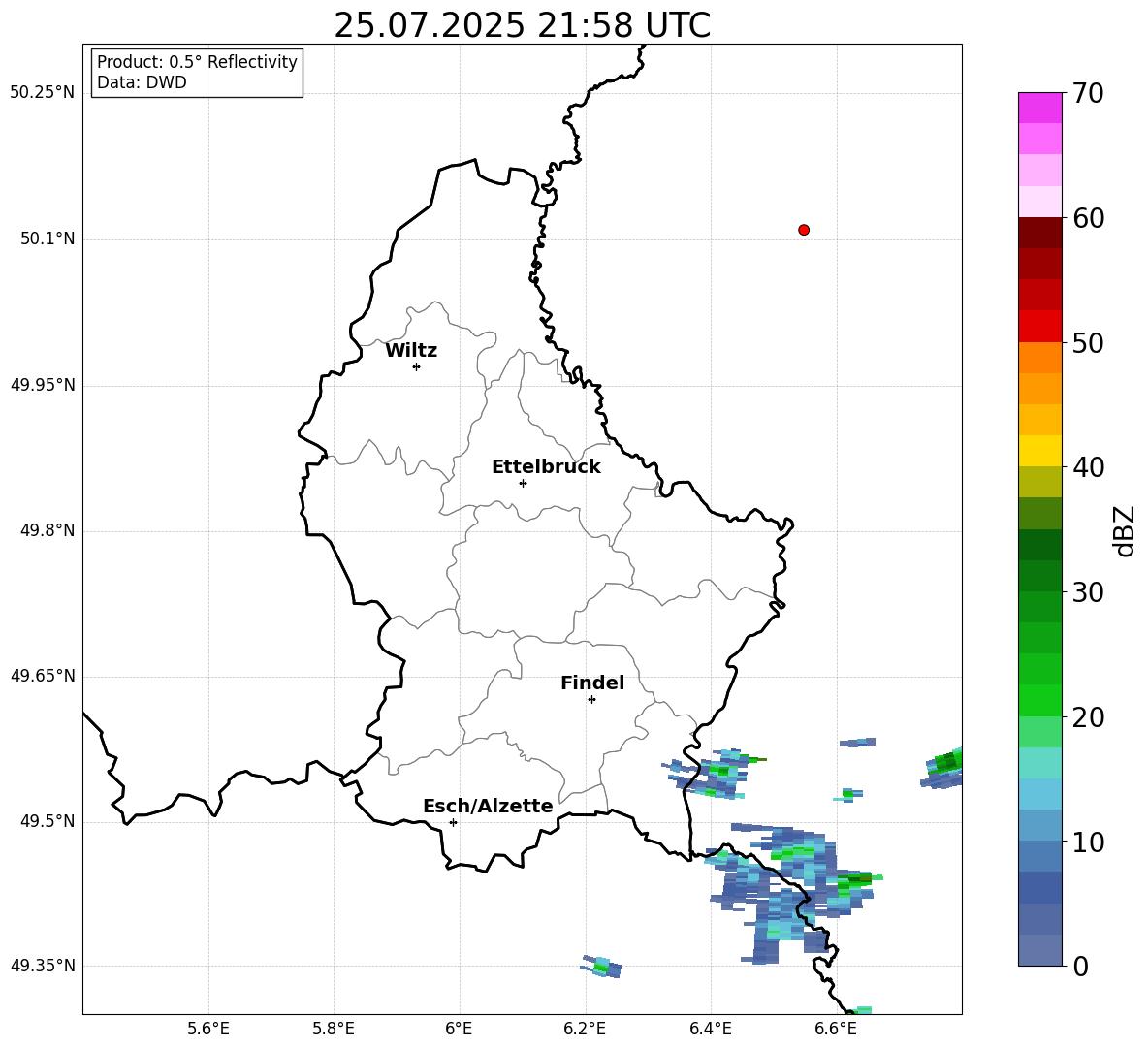The image size is (1148, 1048).
Task: Click the green radar echo at the right map edge
Action: pyautogui.click(x=943, y=769)
